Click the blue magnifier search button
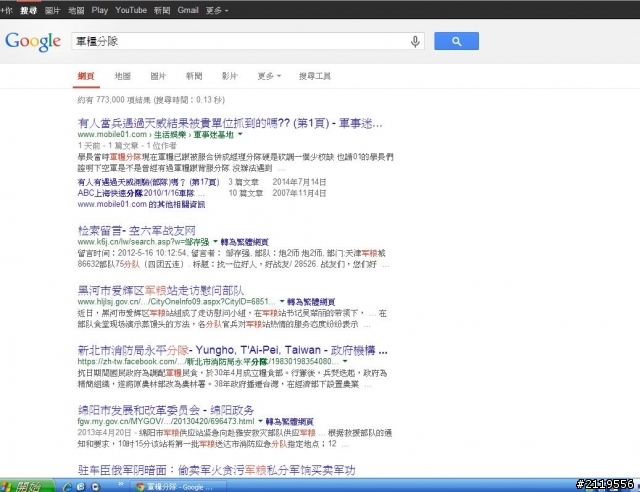640x492 pixels. (x=456, y=41)
